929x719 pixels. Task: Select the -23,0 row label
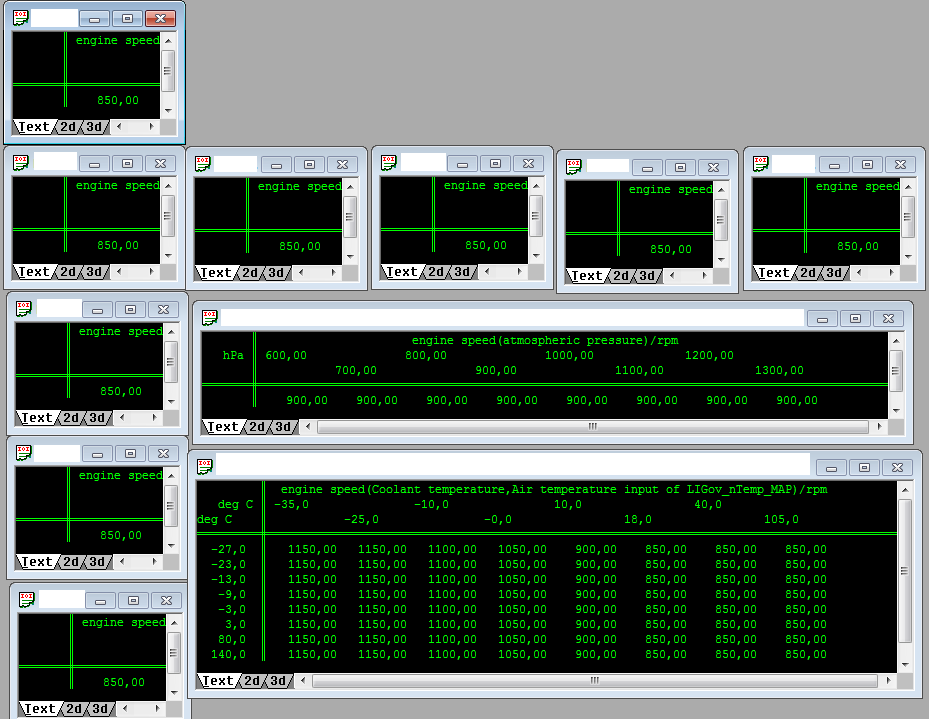(228, 564)
